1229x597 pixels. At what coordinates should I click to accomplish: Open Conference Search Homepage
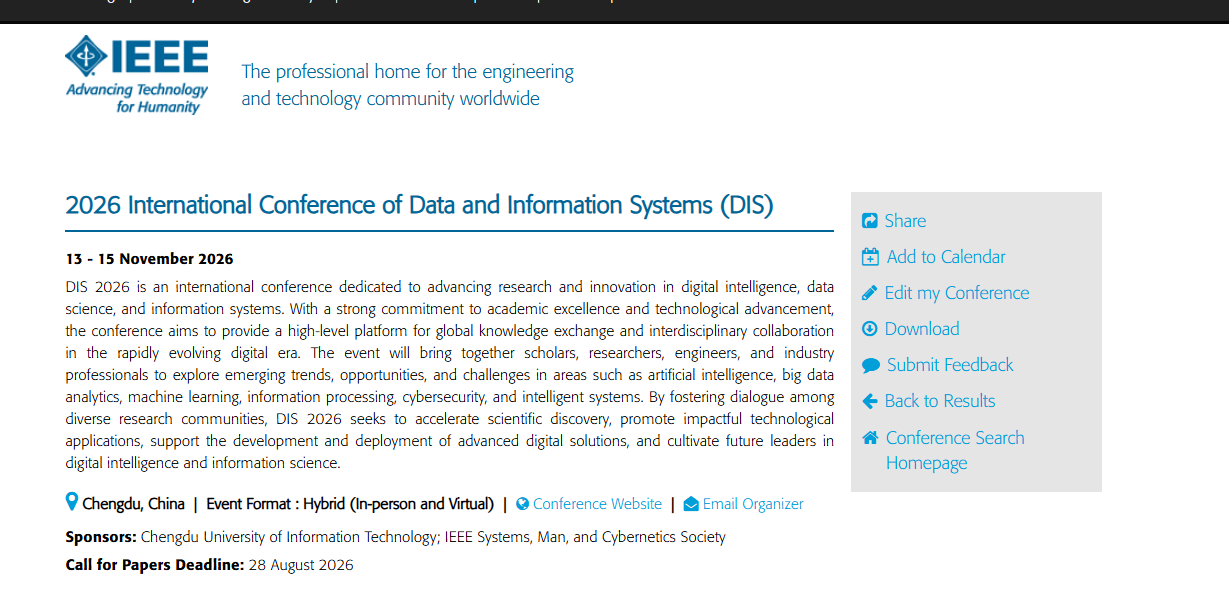click(x=955, y=450)
